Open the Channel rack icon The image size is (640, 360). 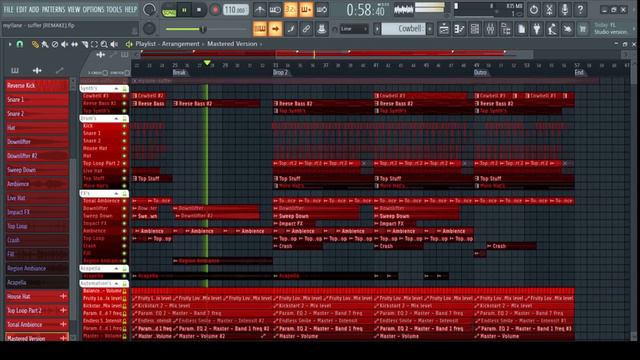(475, 29)
